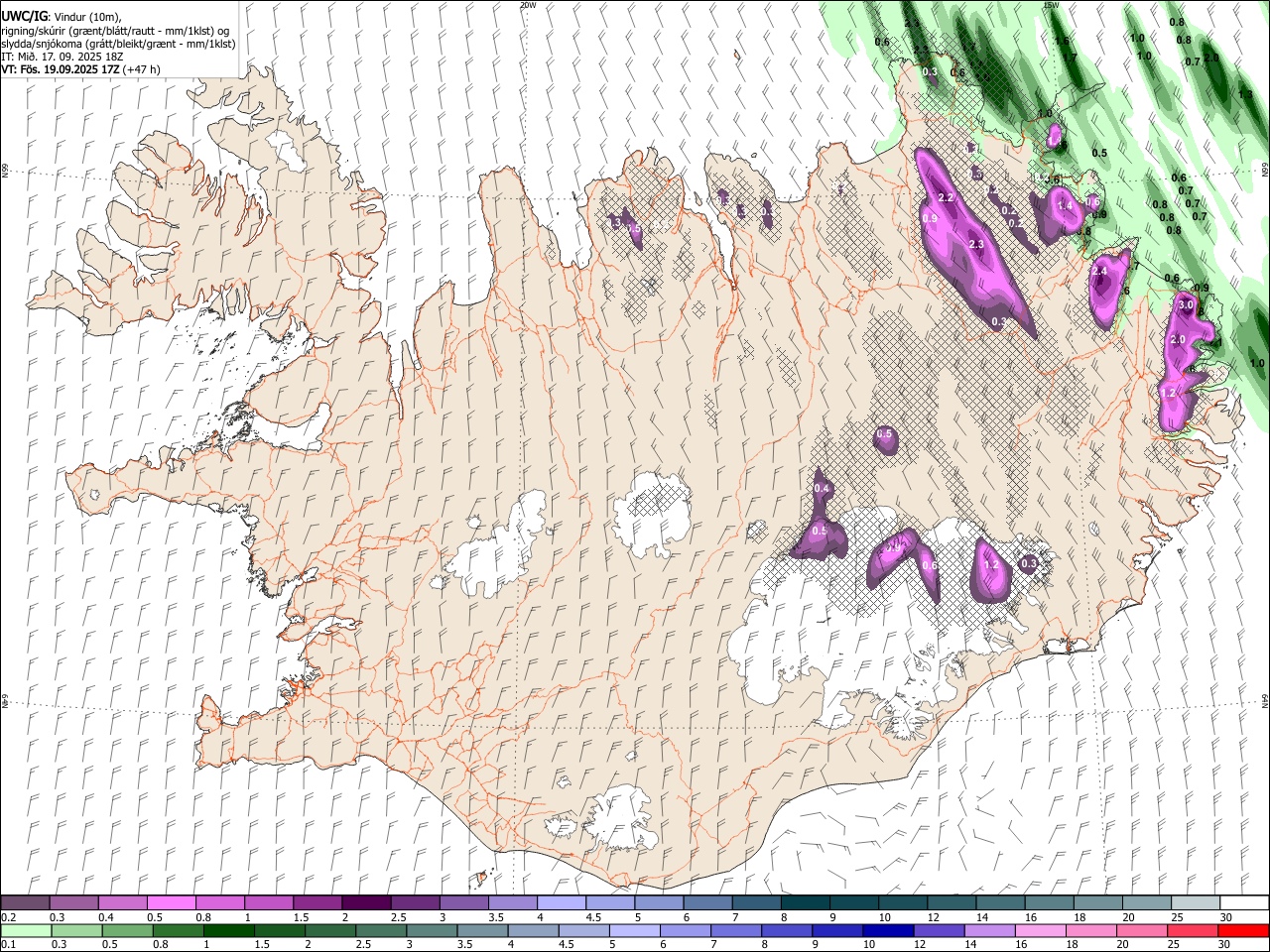Click the dark teal 8–9 snow legend swatch
1270x952 pixels.
point(805,903)
